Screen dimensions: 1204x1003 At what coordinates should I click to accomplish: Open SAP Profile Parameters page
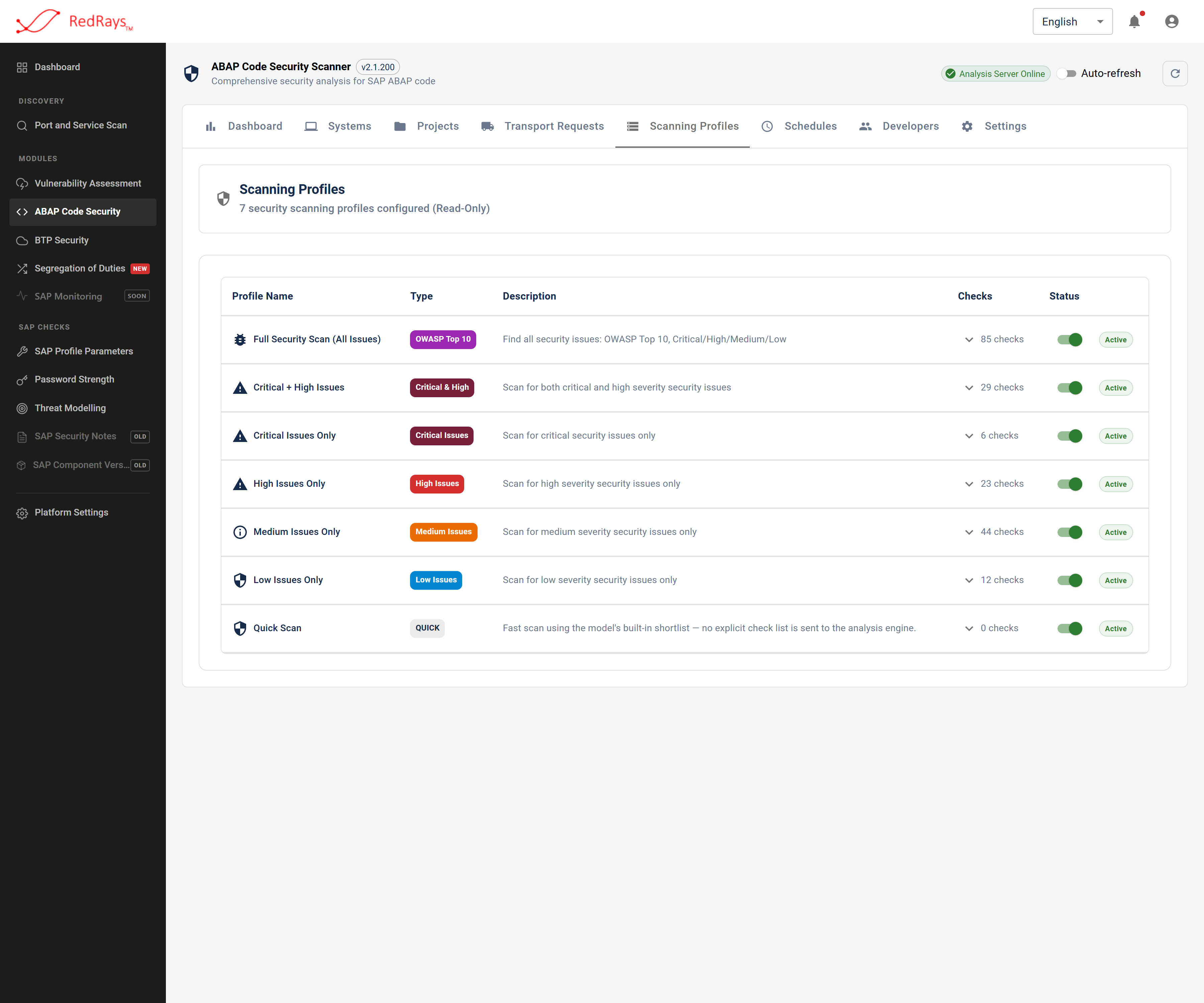[83, 351]
